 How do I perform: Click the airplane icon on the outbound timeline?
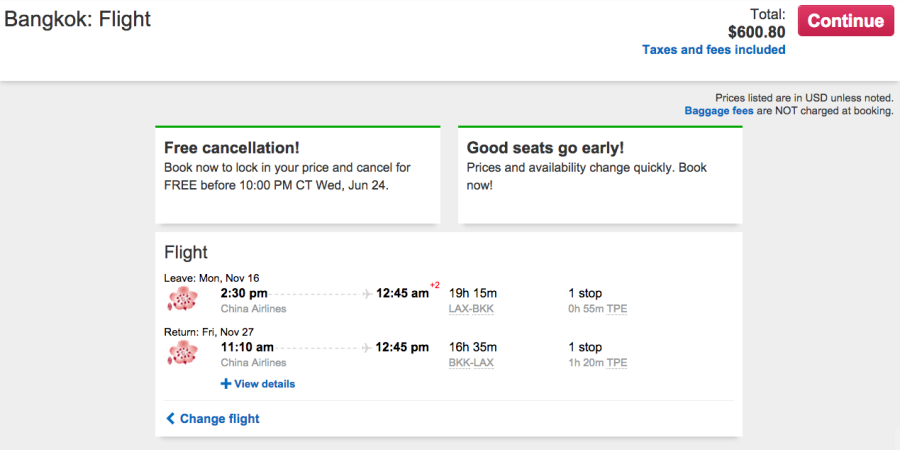pos(367,294)
